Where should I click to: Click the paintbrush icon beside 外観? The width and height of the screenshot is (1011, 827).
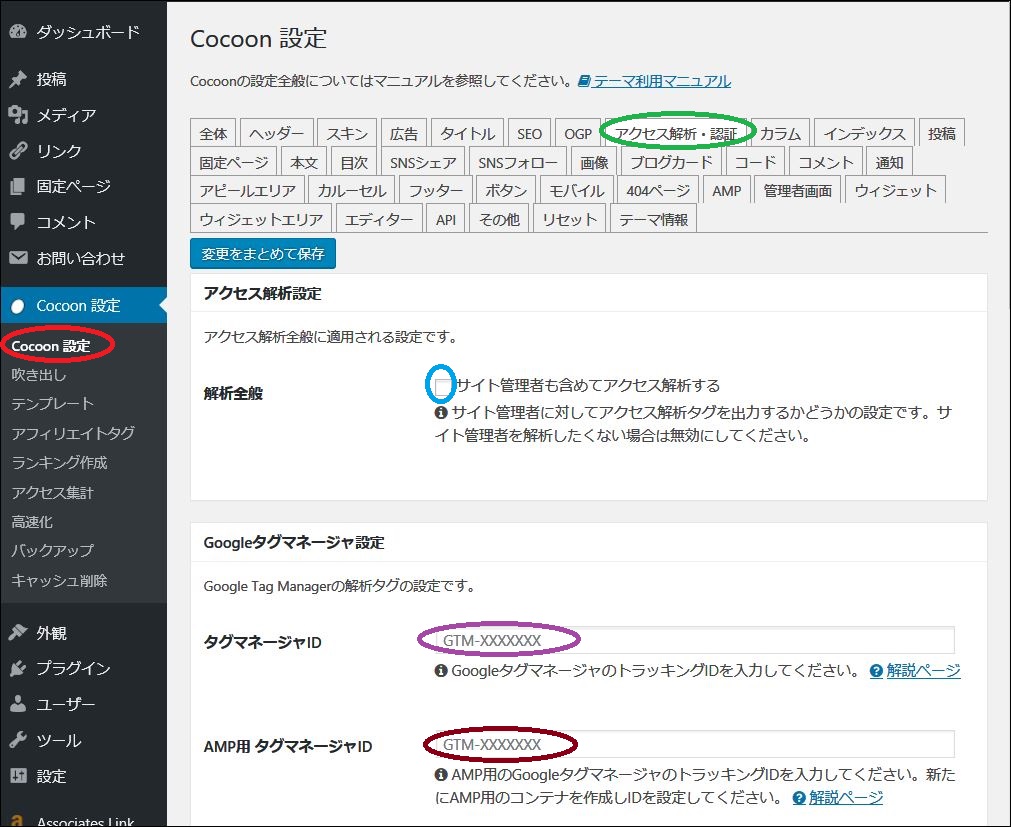click(18, 632)
